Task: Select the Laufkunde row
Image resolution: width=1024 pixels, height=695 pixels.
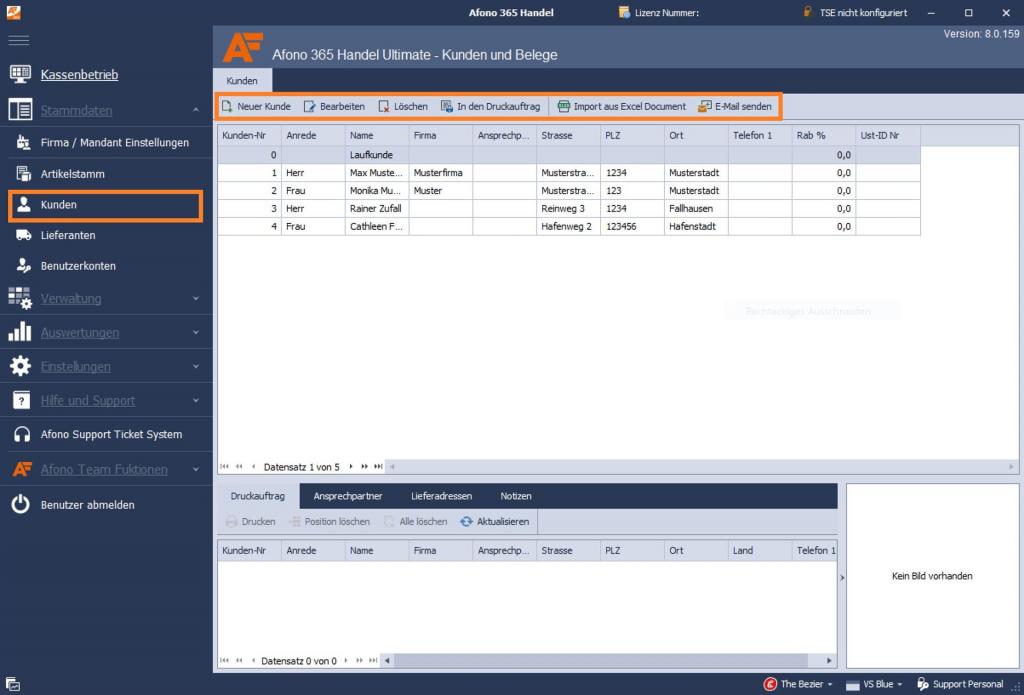Action: coord(569,155)
